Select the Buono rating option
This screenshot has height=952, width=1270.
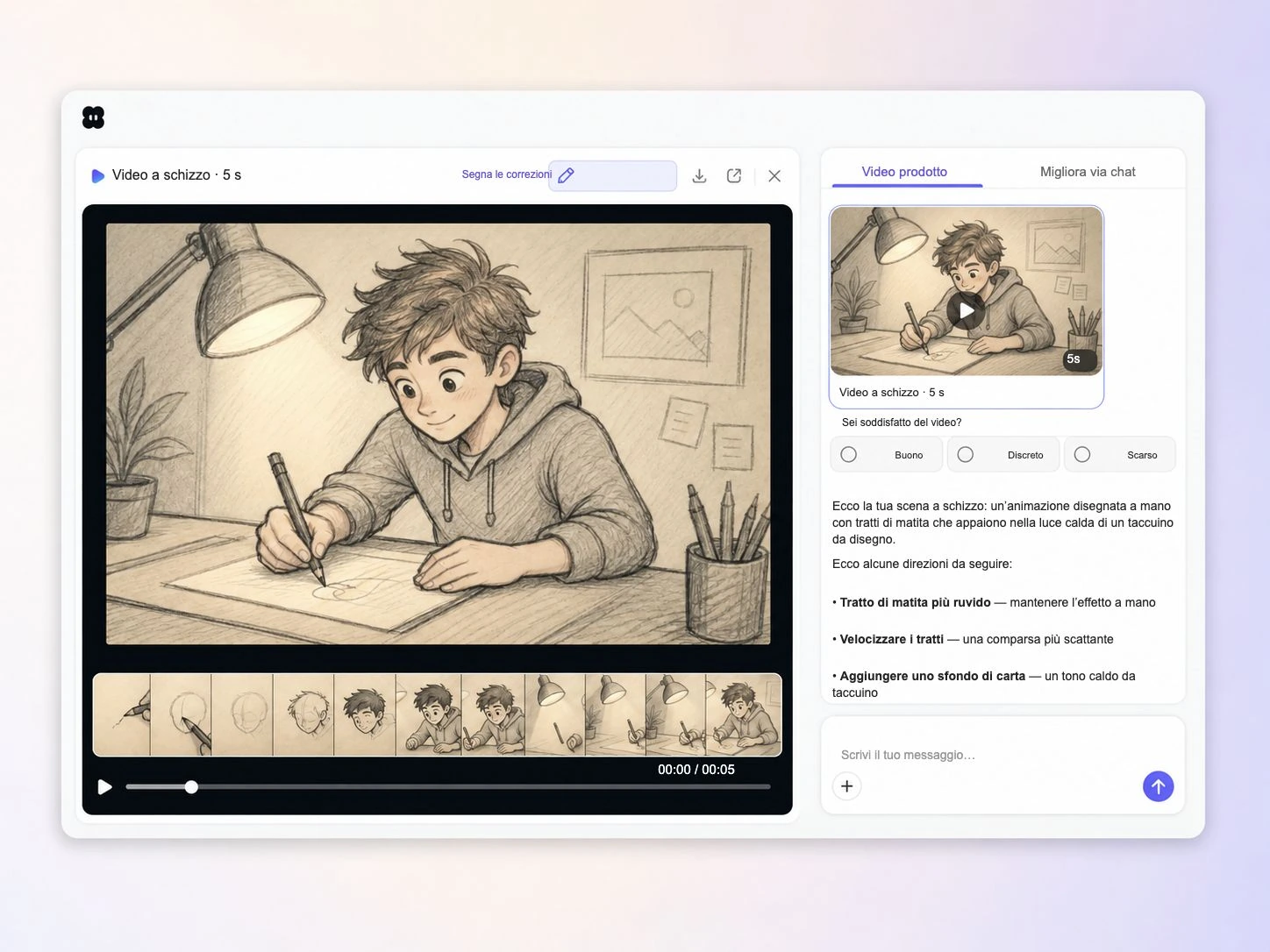(886, 455)
